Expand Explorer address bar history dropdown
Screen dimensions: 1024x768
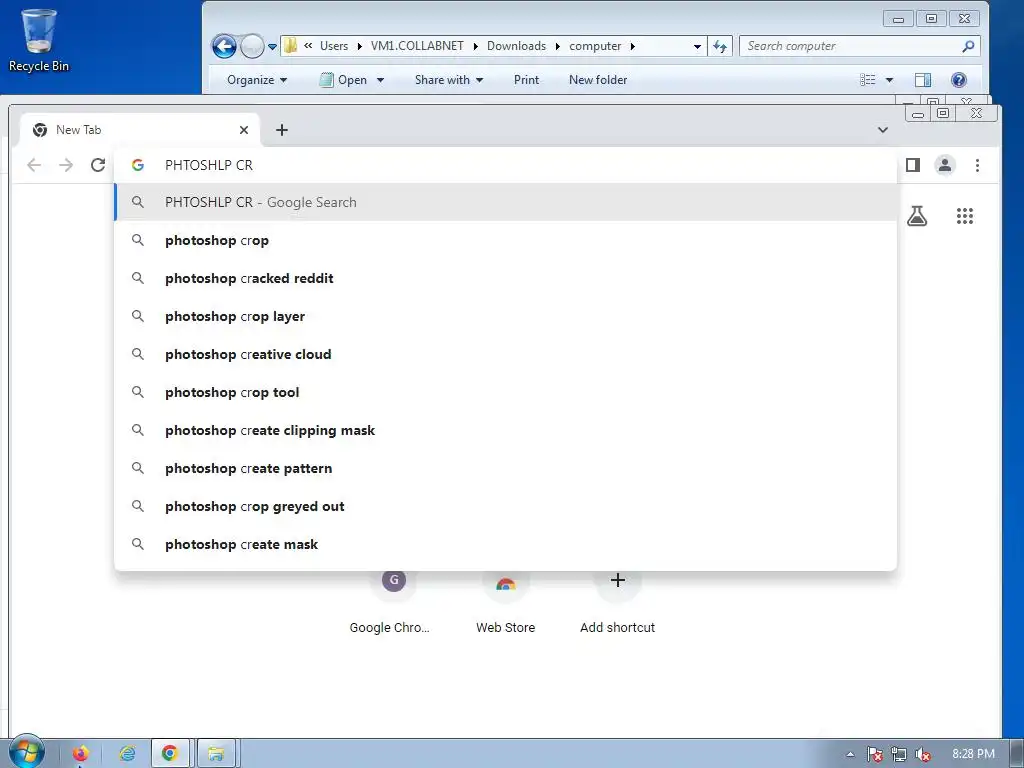[x=697, y=46]
